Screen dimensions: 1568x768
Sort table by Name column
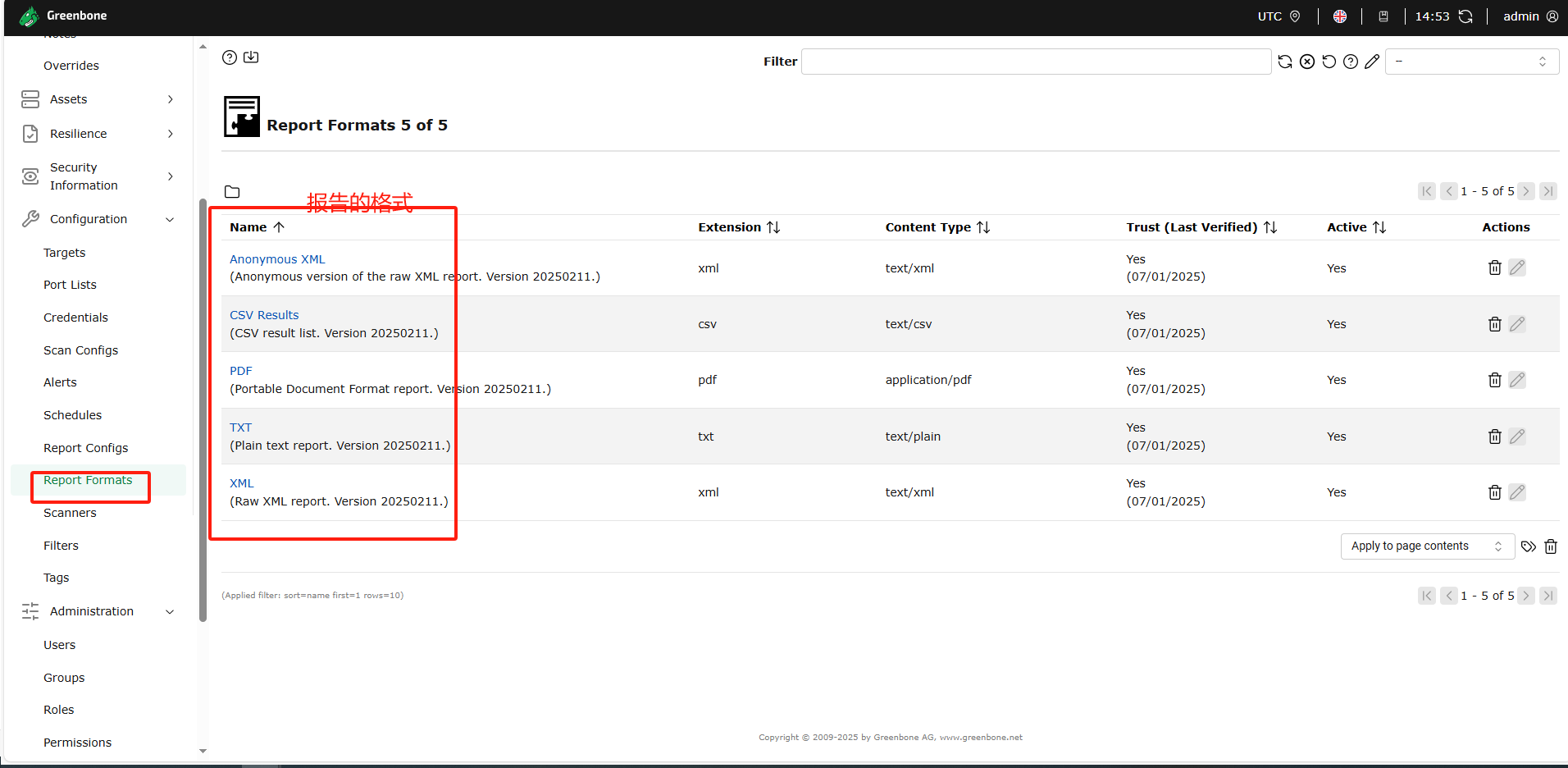coord(257,227)
